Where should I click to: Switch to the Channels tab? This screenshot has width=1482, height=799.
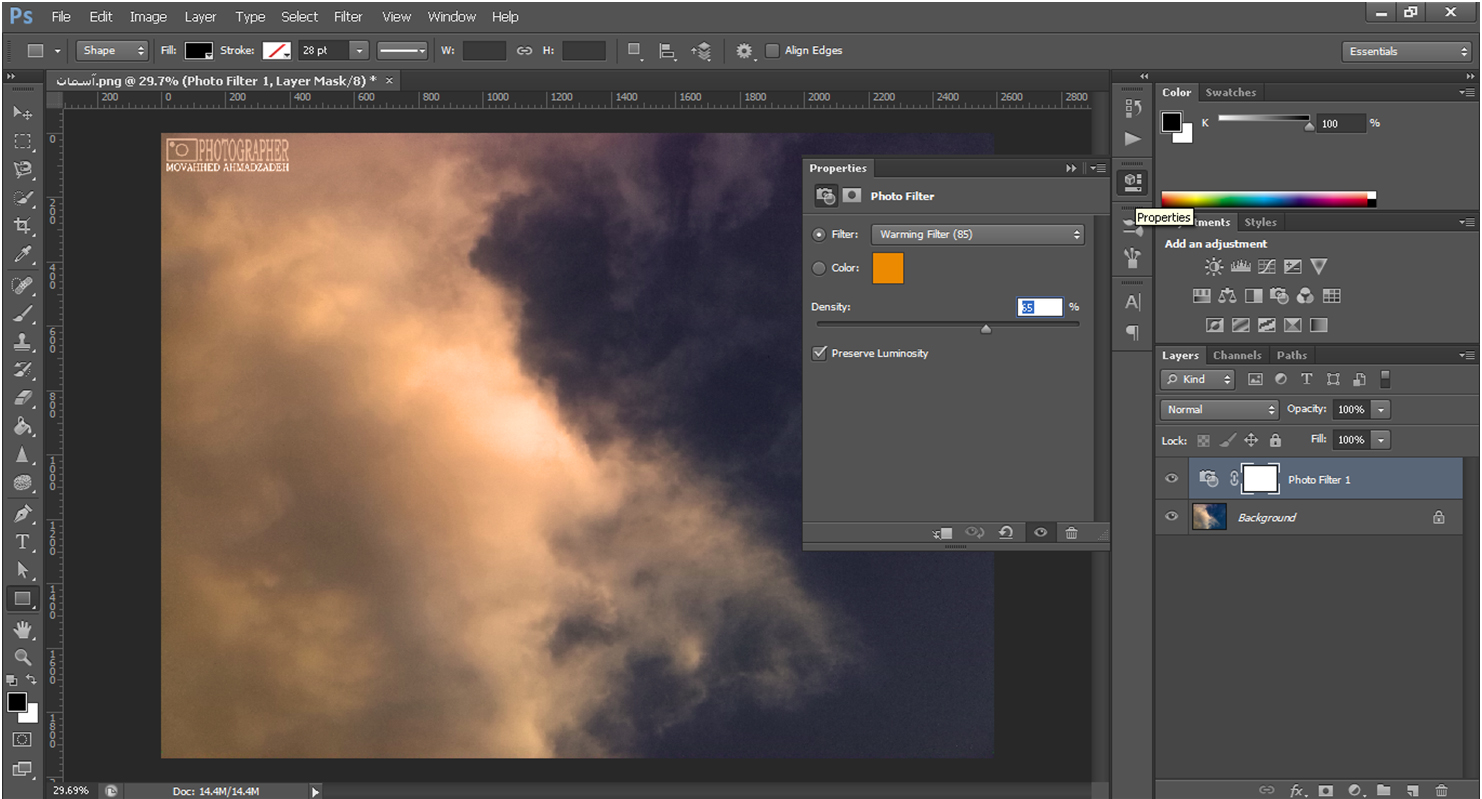point(1237,355)
